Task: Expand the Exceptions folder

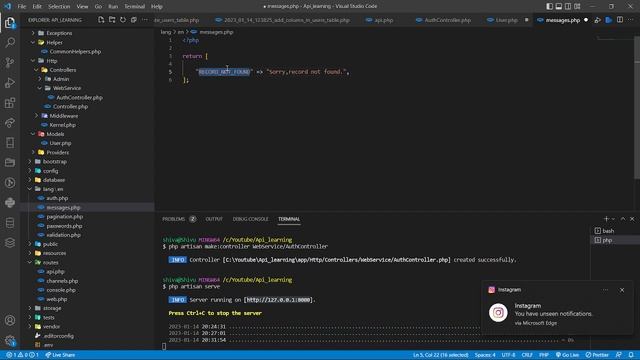Action: [58, 33]
